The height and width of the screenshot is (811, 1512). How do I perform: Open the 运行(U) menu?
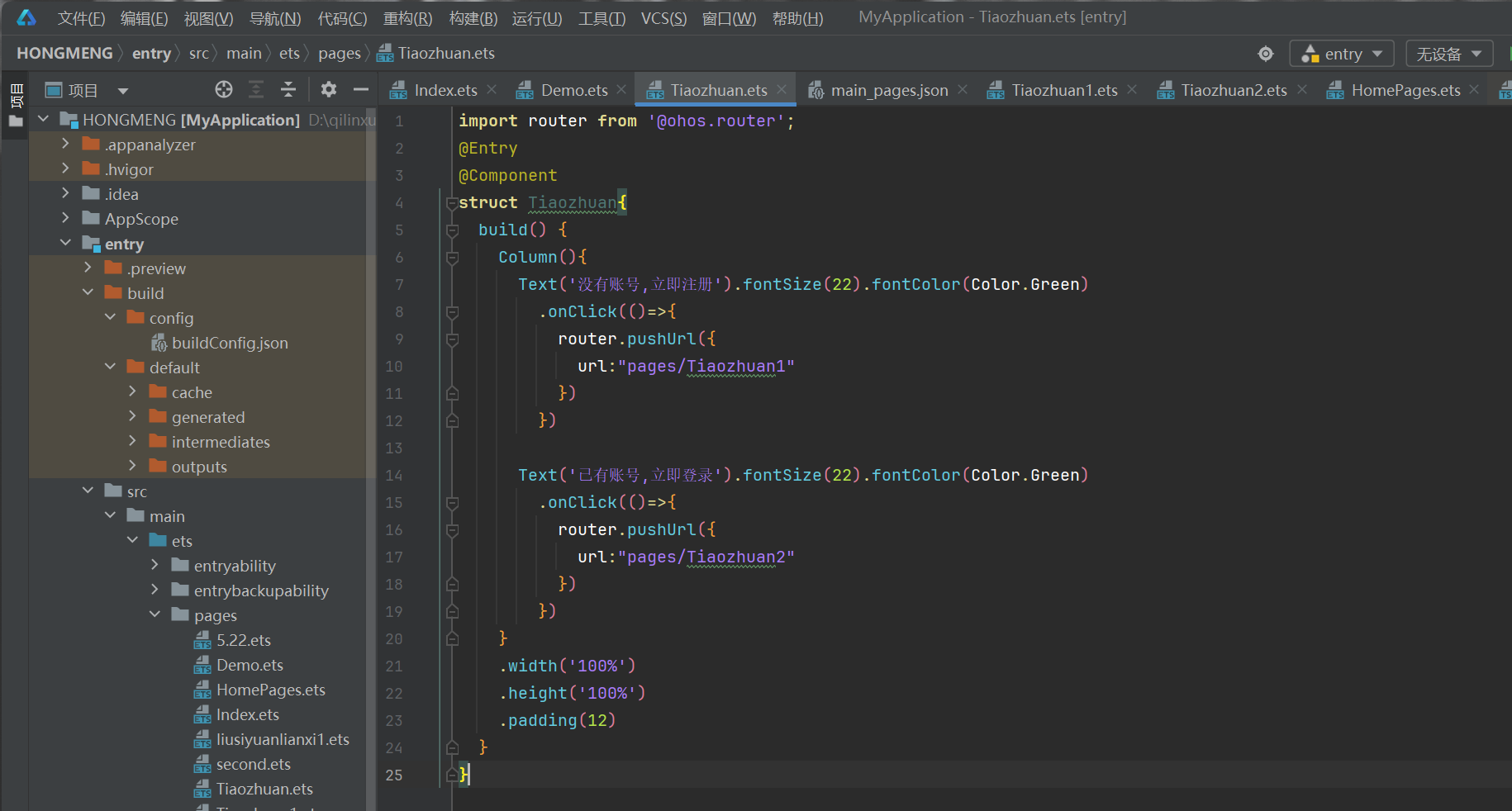[537, 18]
